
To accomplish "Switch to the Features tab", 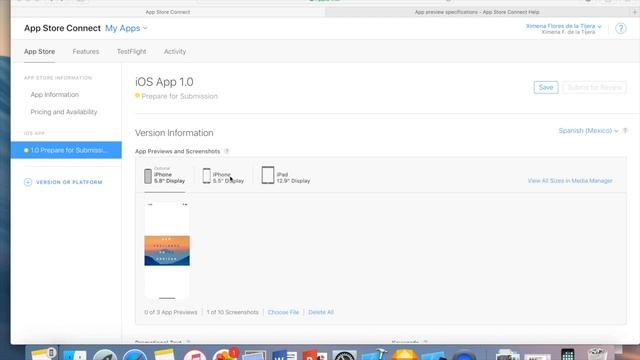I will tap(86, 51).
